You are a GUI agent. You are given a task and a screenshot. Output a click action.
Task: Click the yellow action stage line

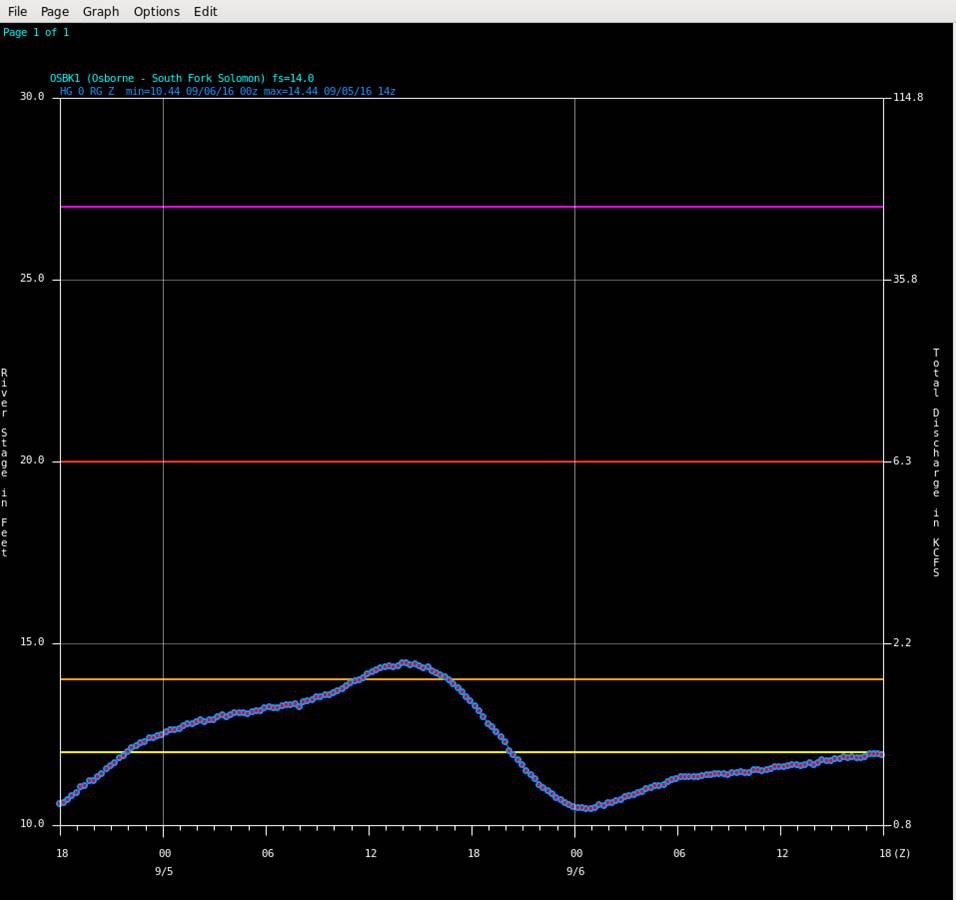click(471, 752)
